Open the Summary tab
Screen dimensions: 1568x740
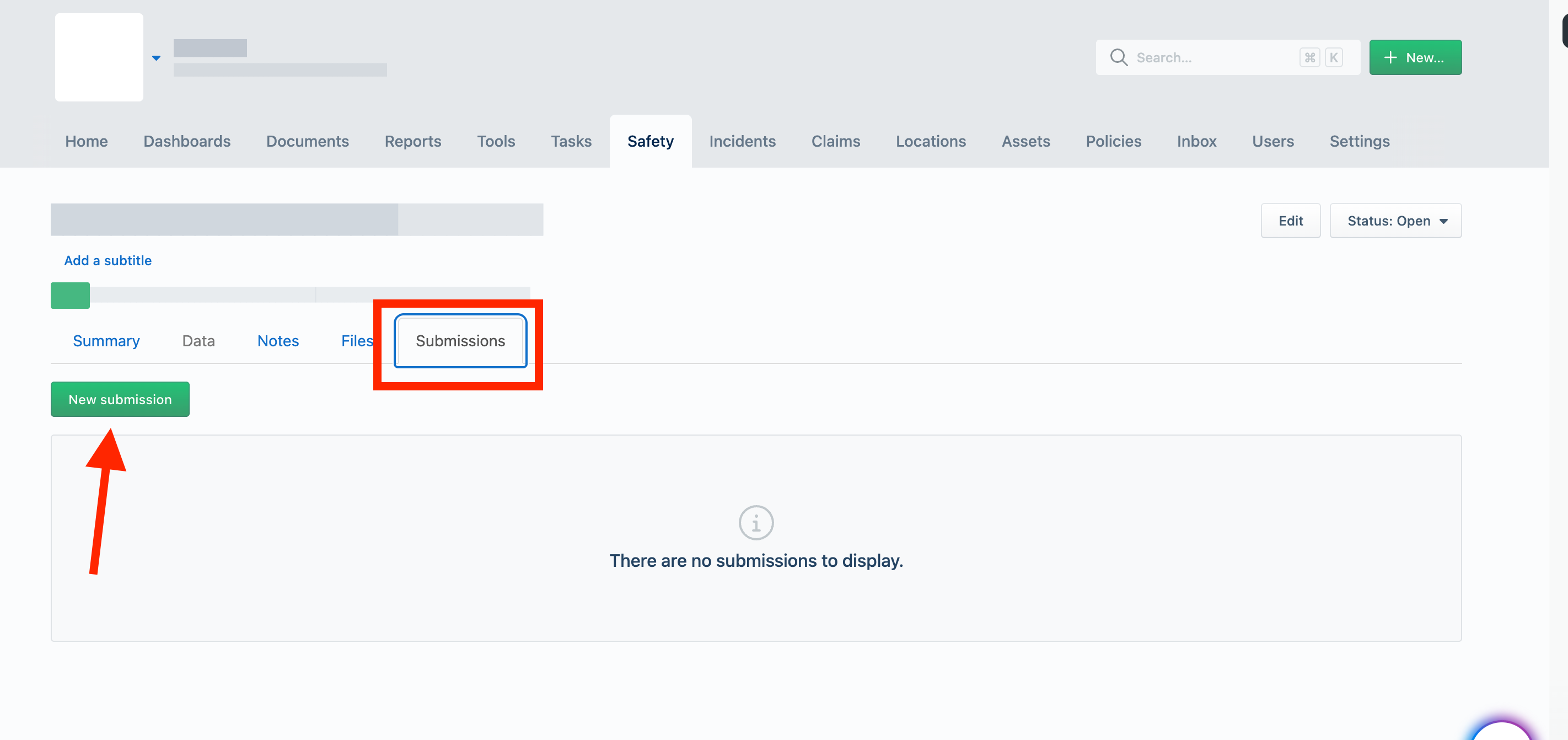[x=106, y=341]
